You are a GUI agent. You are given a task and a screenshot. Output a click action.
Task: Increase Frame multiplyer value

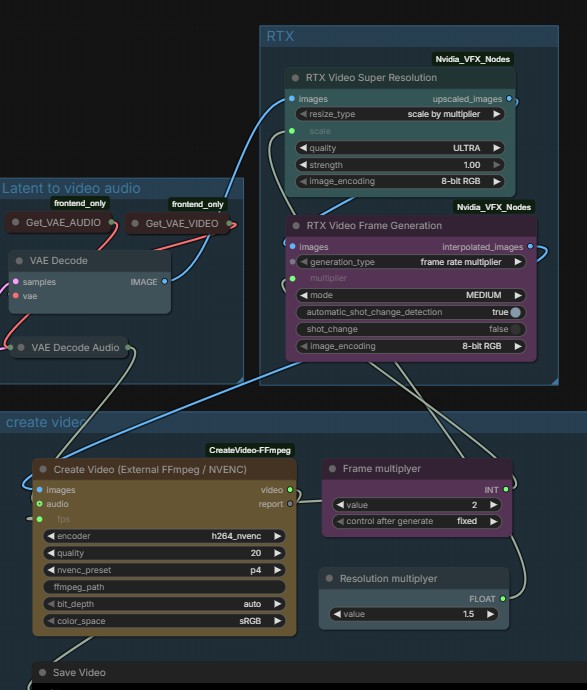(x=494, y=505)
